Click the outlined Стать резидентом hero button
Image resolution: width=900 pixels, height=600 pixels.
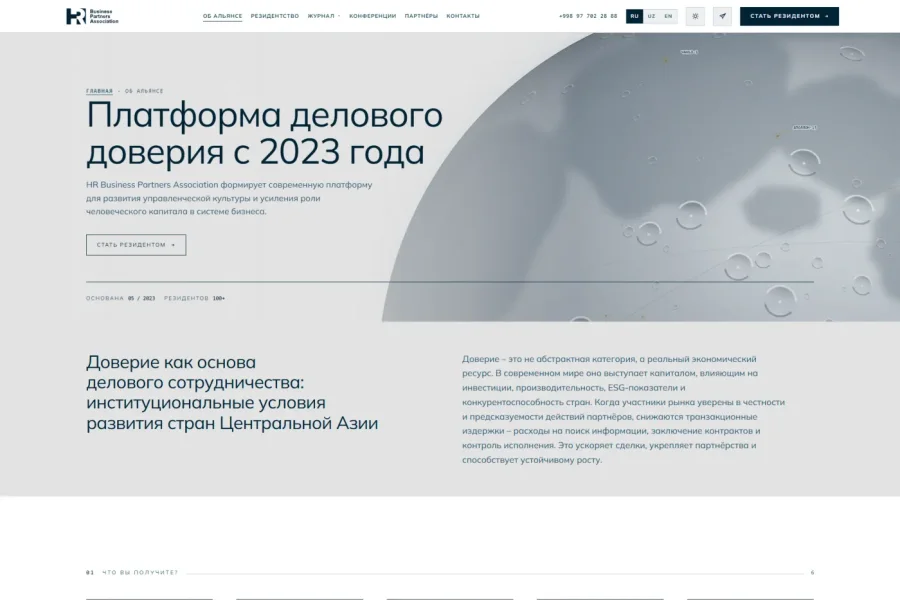pos(136,245)
